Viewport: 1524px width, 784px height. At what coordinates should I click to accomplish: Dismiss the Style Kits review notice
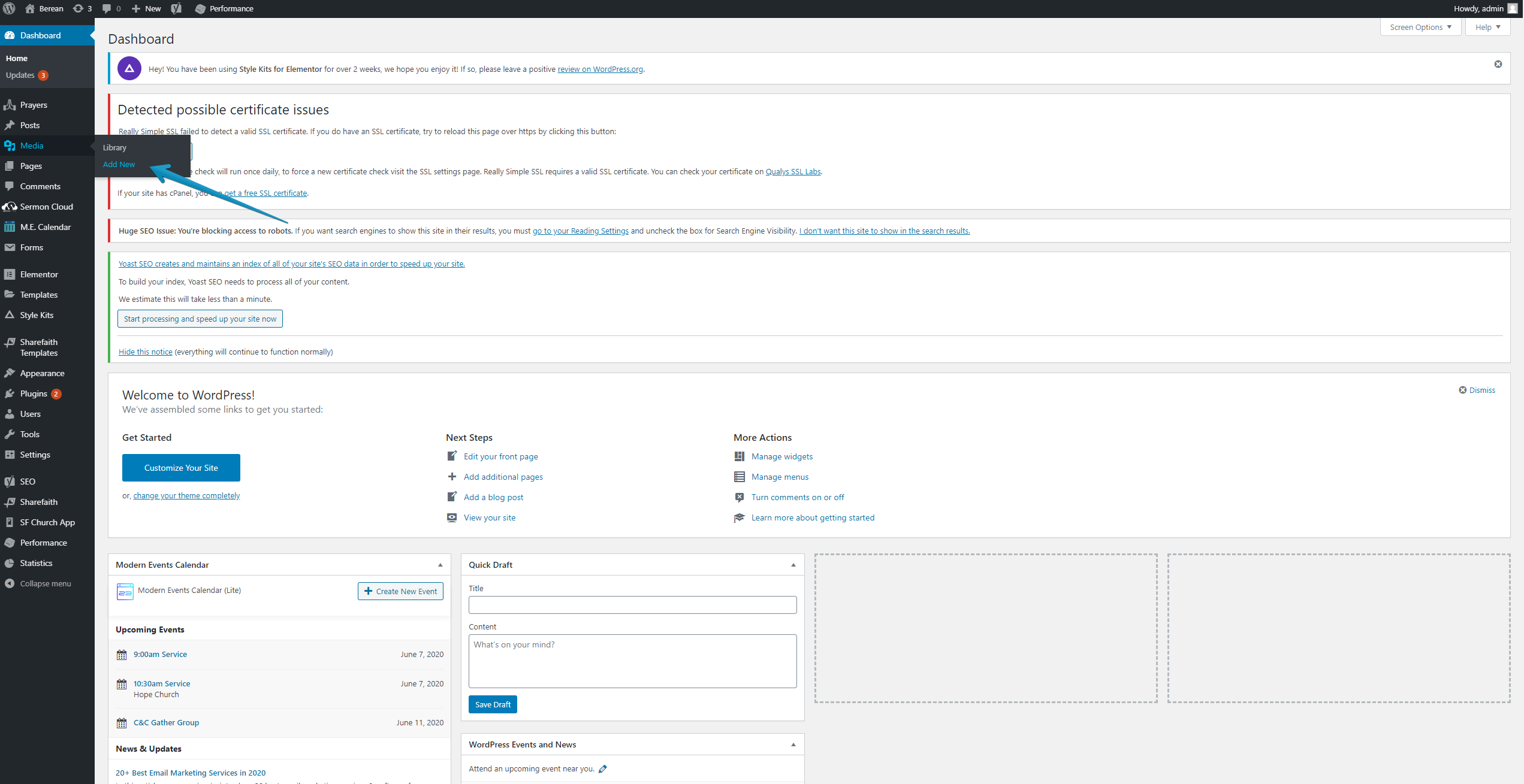(x=1498, y=64)
